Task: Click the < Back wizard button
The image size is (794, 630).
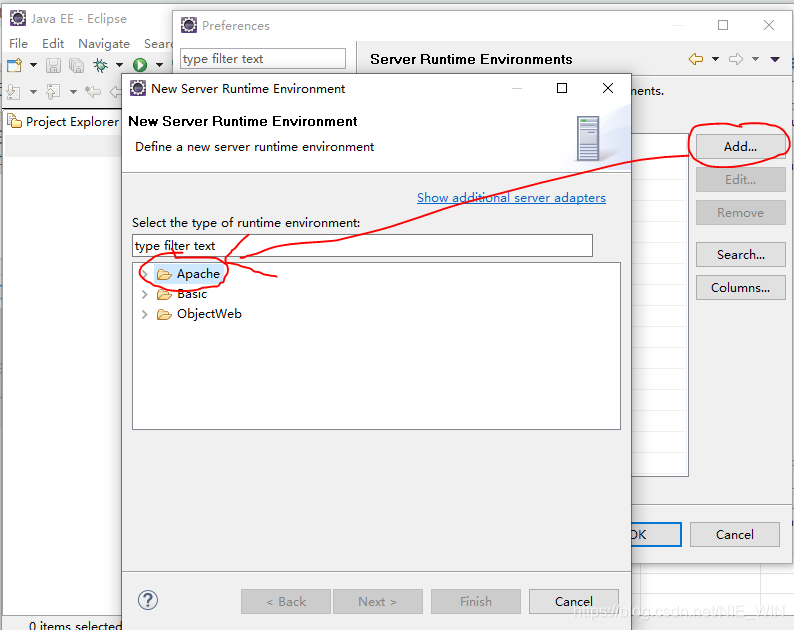Action: coord(286,602)
